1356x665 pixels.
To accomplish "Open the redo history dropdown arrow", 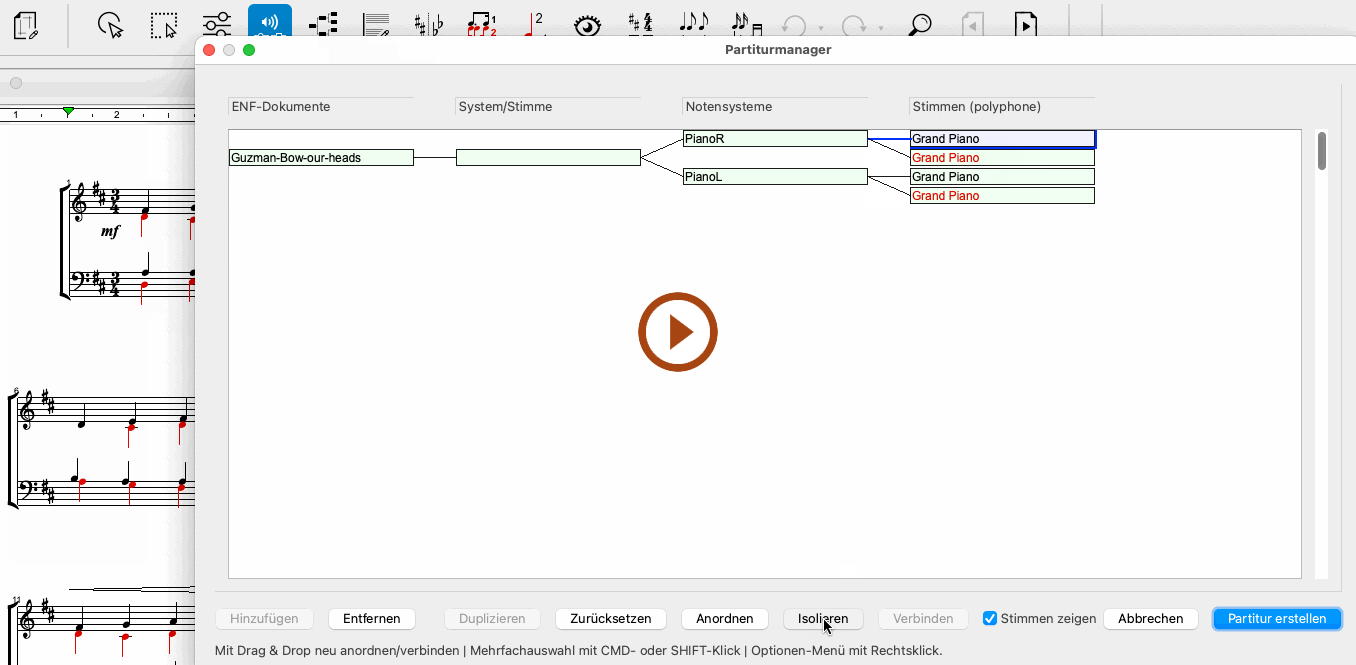I will (881, 28).
